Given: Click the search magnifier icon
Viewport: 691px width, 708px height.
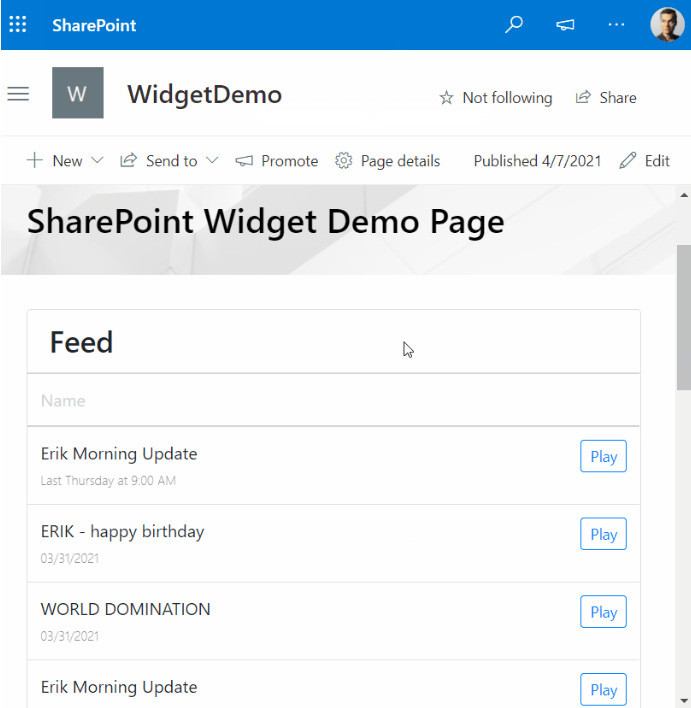Looking at the screenshot, I should [514, 24].
